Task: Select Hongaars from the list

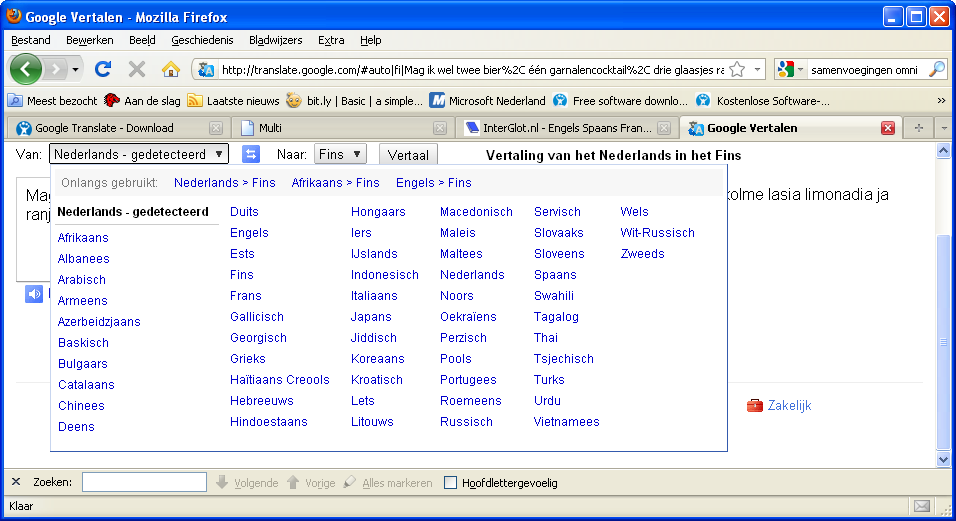Action: tap(378, 212)
